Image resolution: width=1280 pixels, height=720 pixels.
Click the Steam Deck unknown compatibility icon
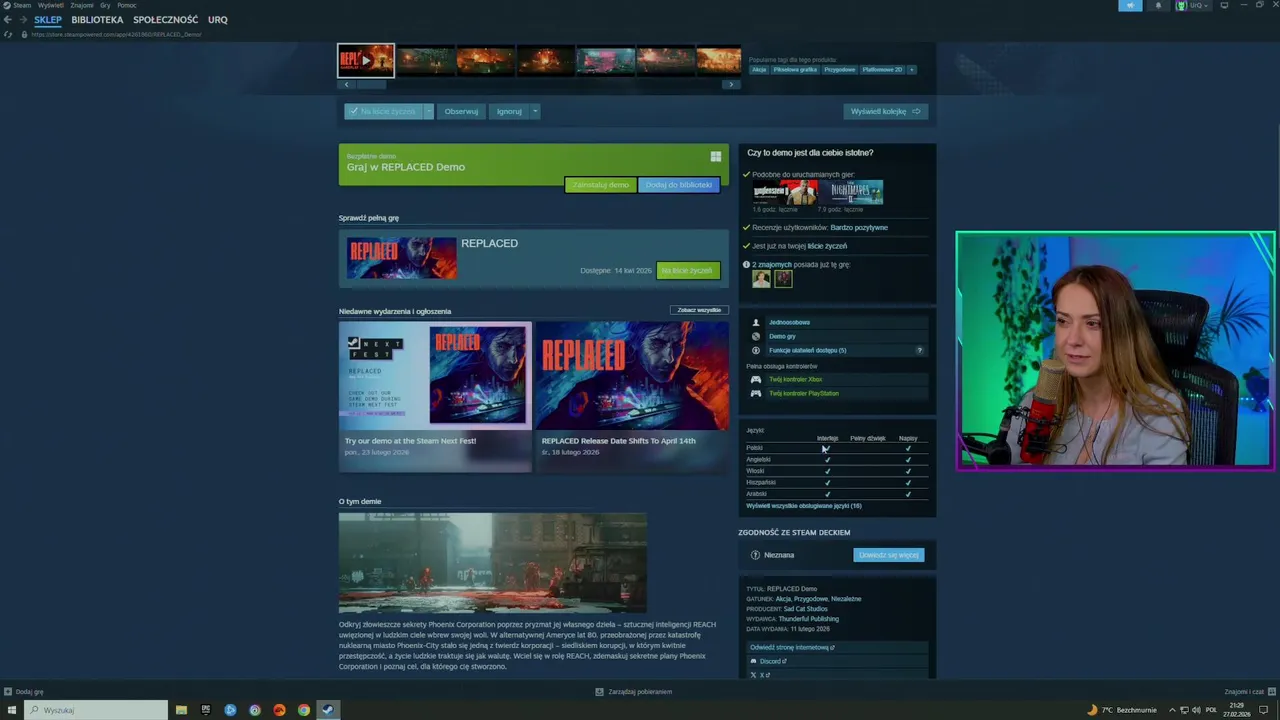click(x=755, y=555)
